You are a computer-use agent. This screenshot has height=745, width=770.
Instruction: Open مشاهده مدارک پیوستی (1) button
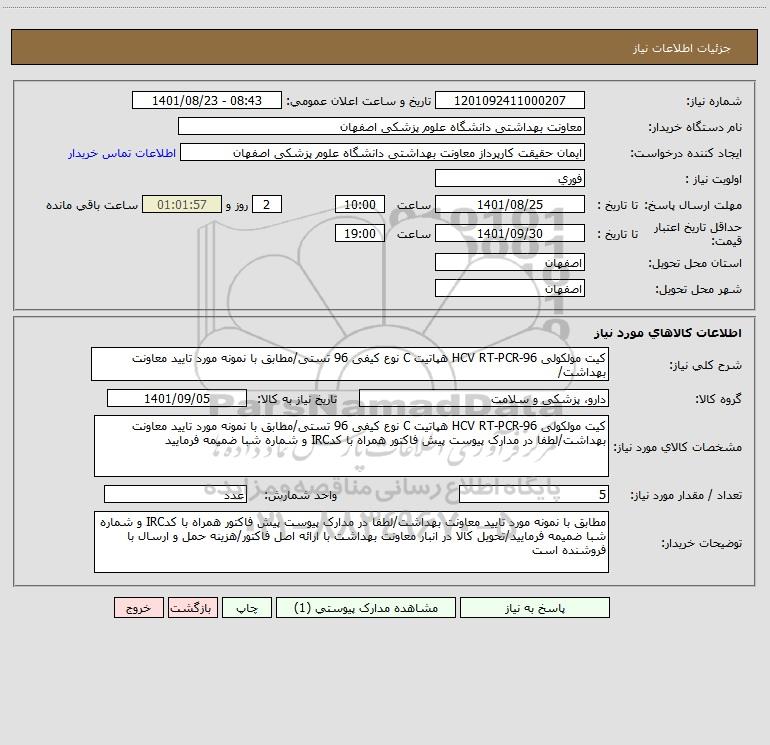366,607
